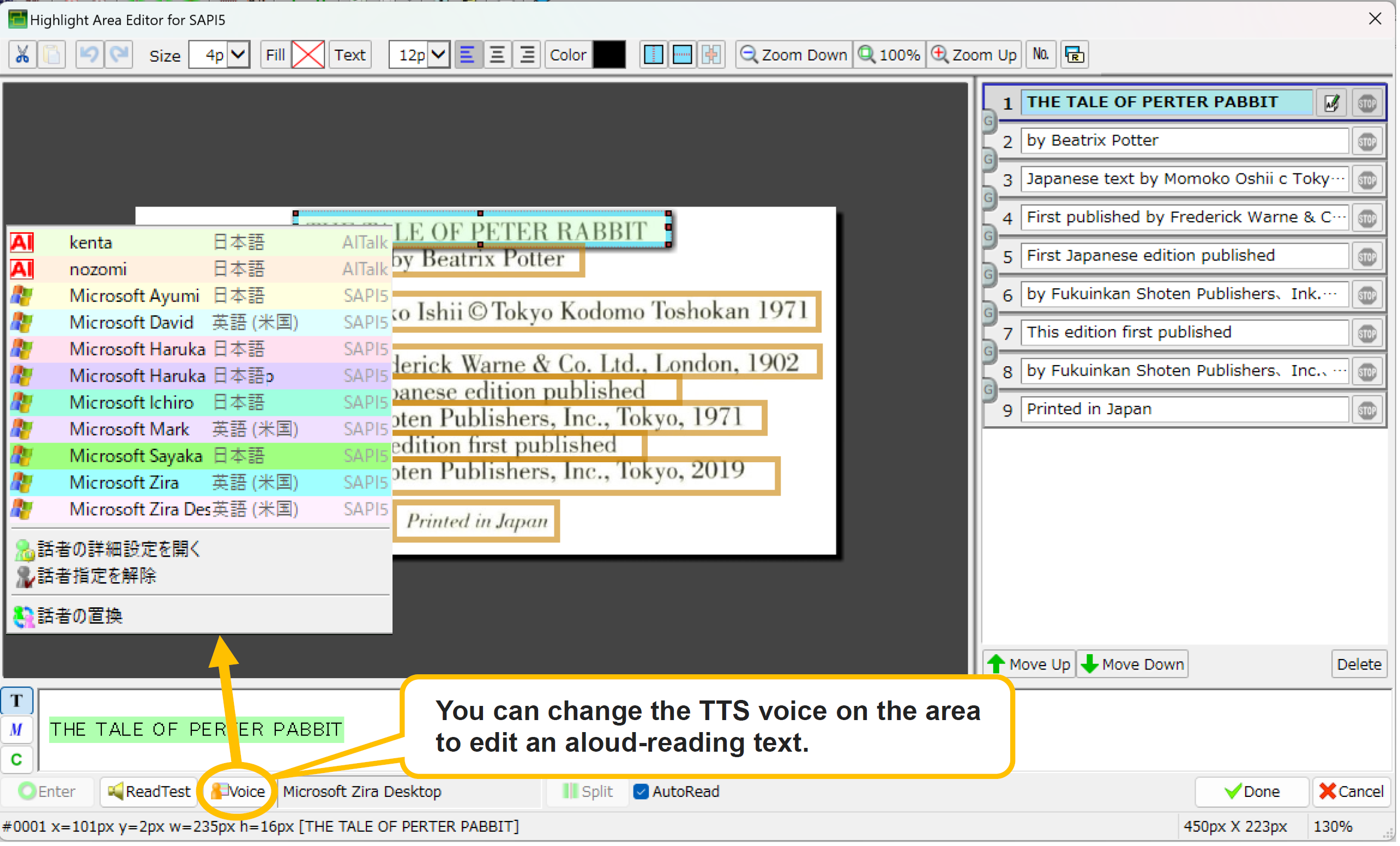Toggle the G group link between rows 4 and 5
The image size is (1400, 846).
(988, 237)
